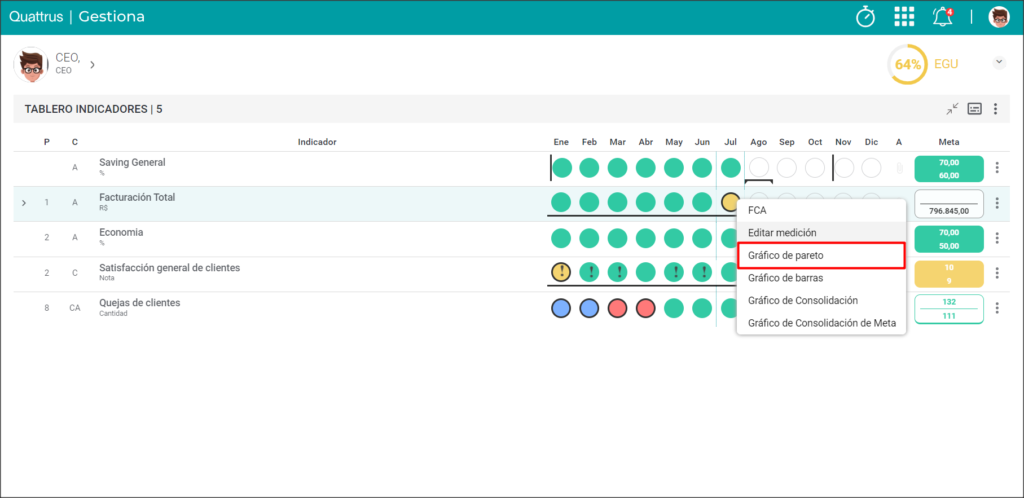Open Satisfacción general row options menu
This screenshot has width=1024, height=498.
(x=997, y=273)
